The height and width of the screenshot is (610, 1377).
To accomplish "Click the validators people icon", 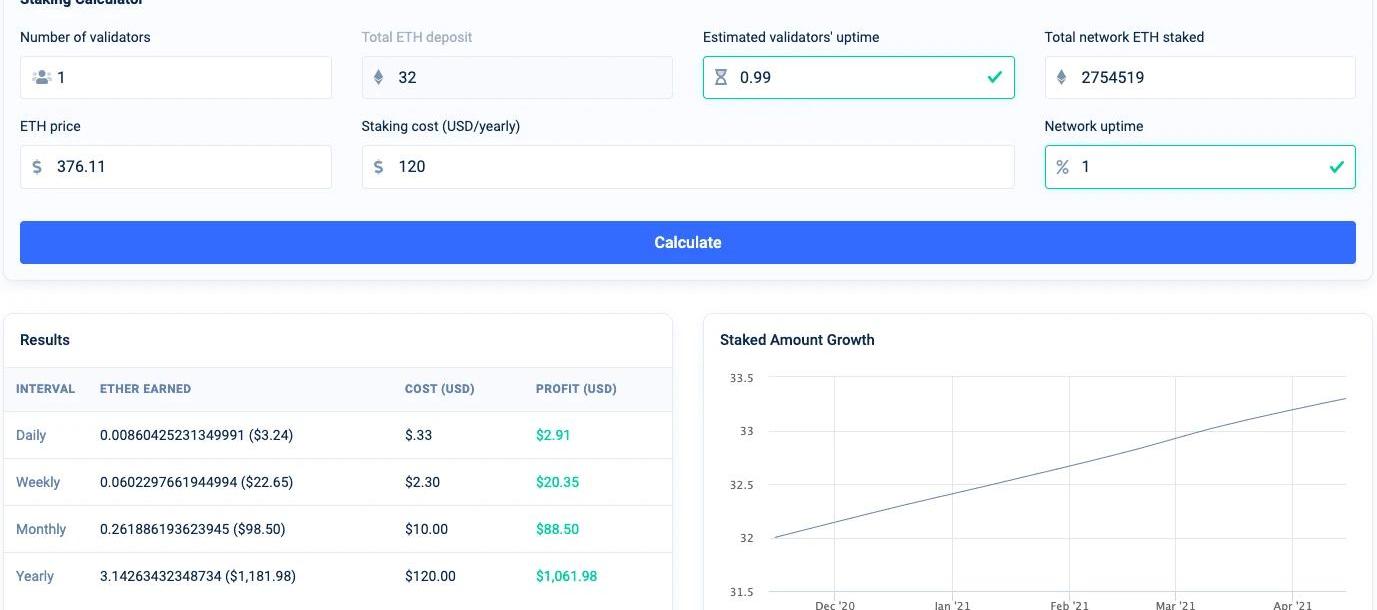I will (41, 77).
